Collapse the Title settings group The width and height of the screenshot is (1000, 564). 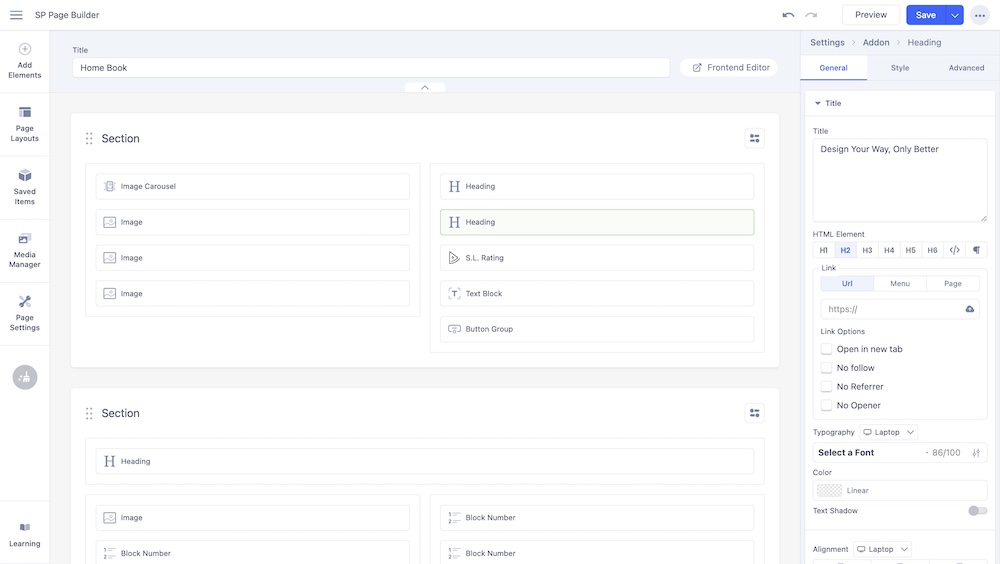[818, 103]
